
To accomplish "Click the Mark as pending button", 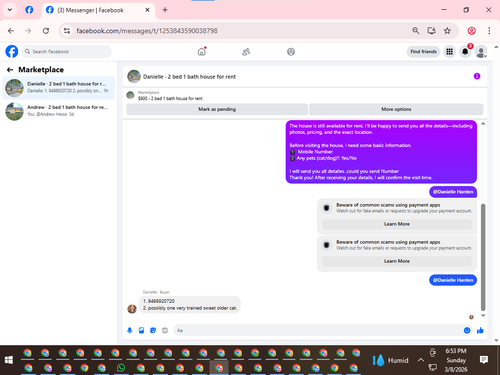I will pos(217,109).
